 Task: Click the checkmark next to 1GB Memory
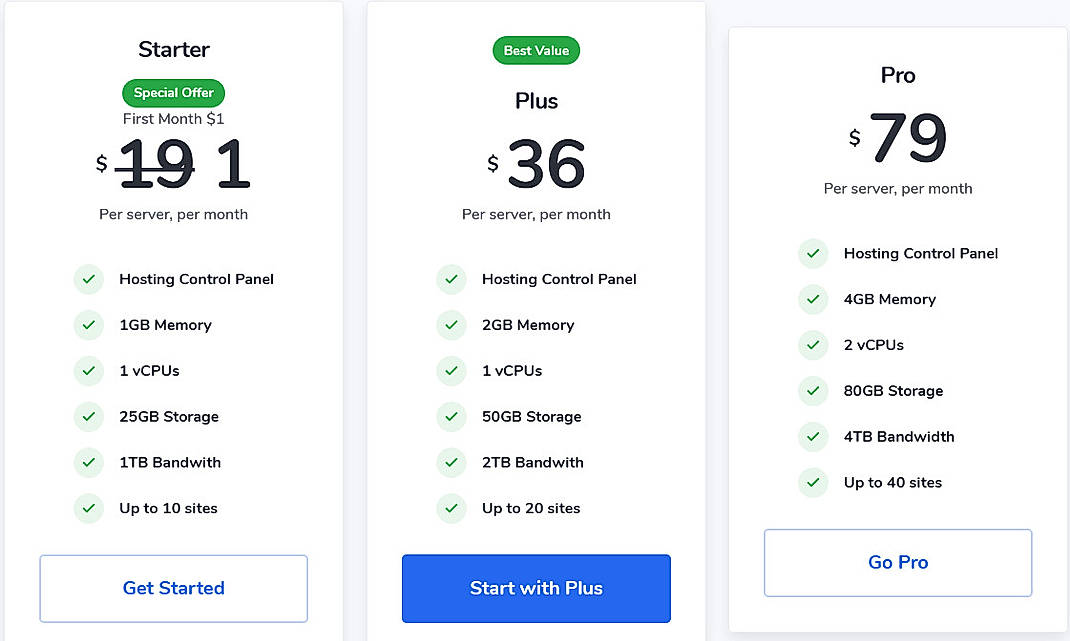tap(88, 325)
